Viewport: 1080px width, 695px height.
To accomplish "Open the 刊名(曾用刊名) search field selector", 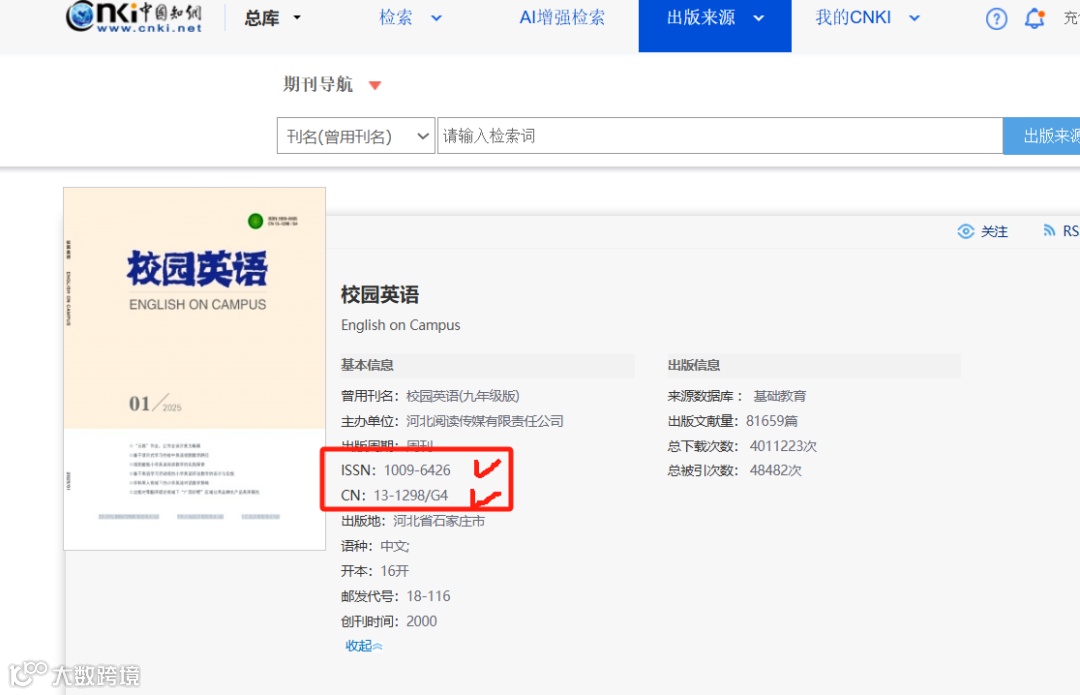I will click(355, 136).
